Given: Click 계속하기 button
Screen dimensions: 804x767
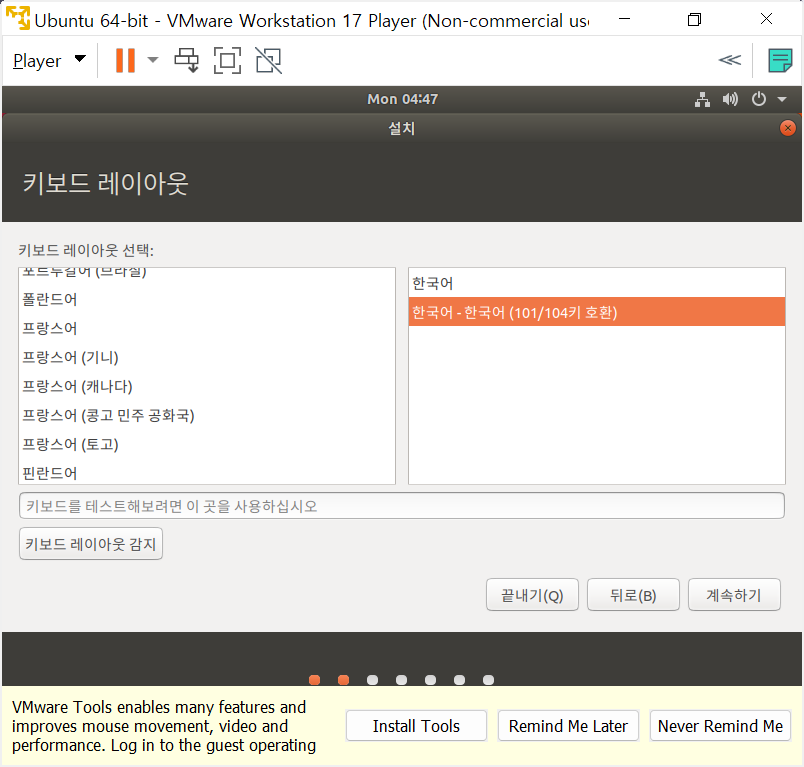Looking at the screenshot, I should point(734,595).
